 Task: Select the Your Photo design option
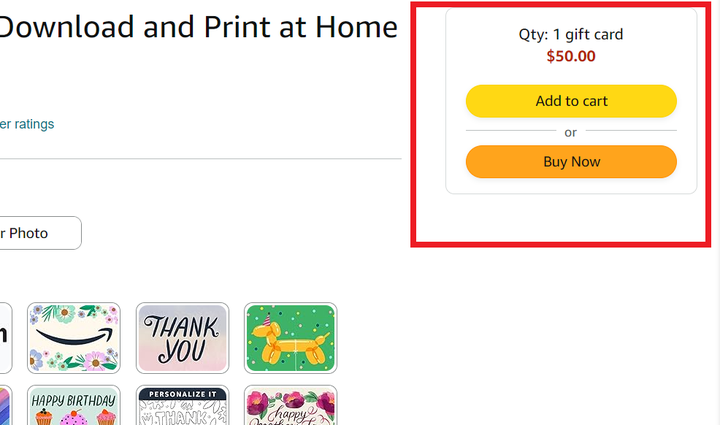tap(40, 233)
